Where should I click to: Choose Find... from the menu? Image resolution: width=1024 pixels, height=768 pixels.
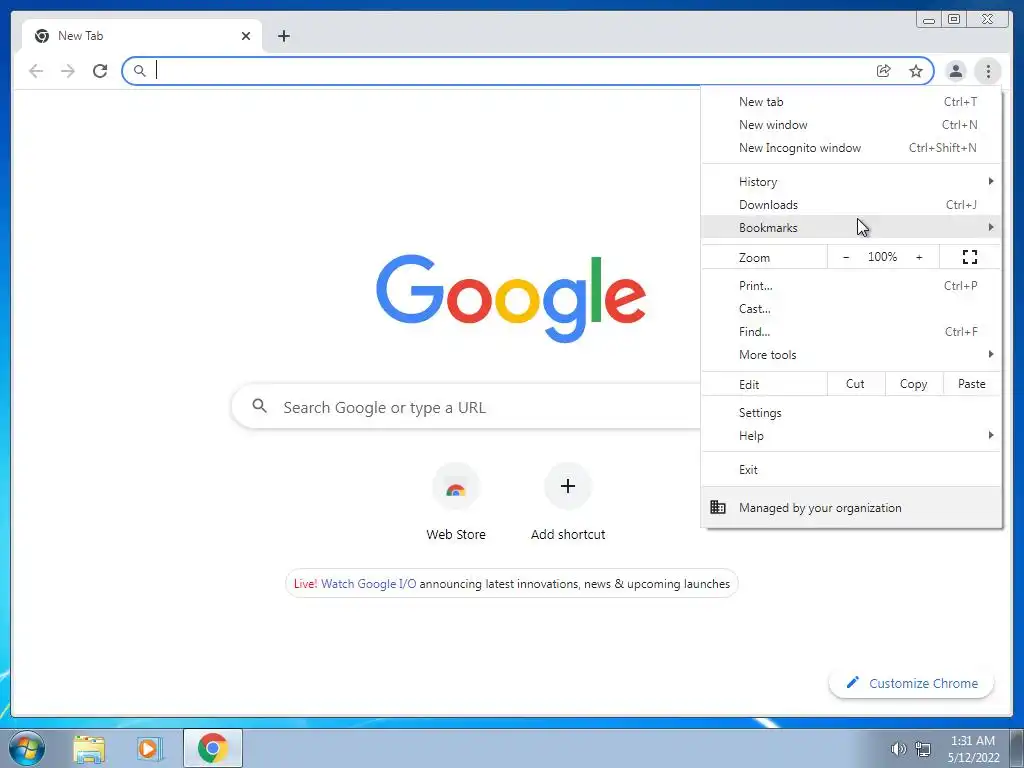[x=851, y=332]
